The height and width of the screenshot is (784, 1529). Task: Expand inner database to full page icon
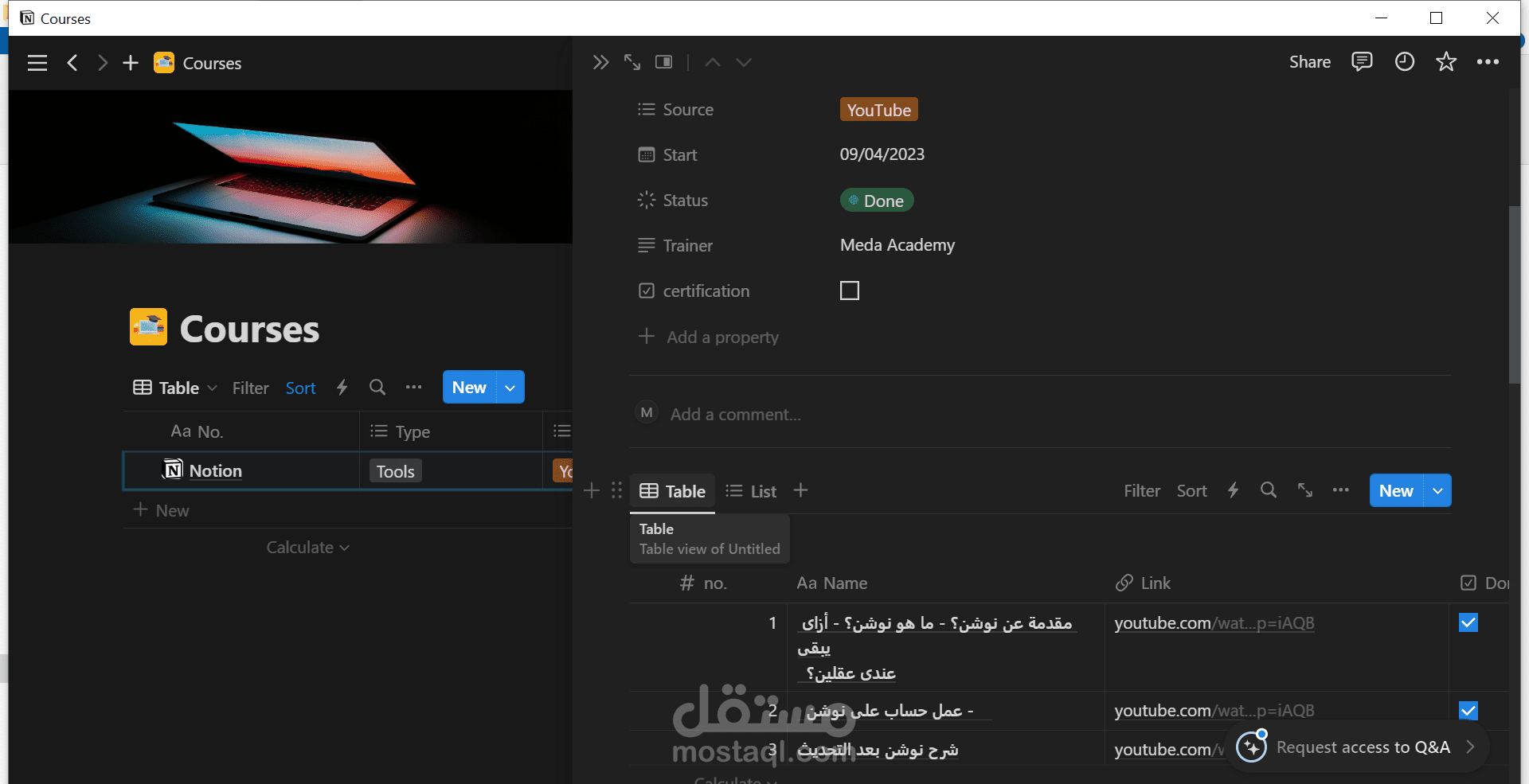[1304, 490]
